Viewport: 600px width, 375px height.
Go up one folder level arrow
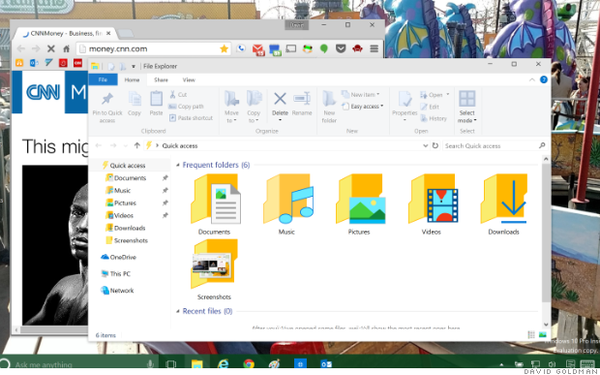click(137, 145)
